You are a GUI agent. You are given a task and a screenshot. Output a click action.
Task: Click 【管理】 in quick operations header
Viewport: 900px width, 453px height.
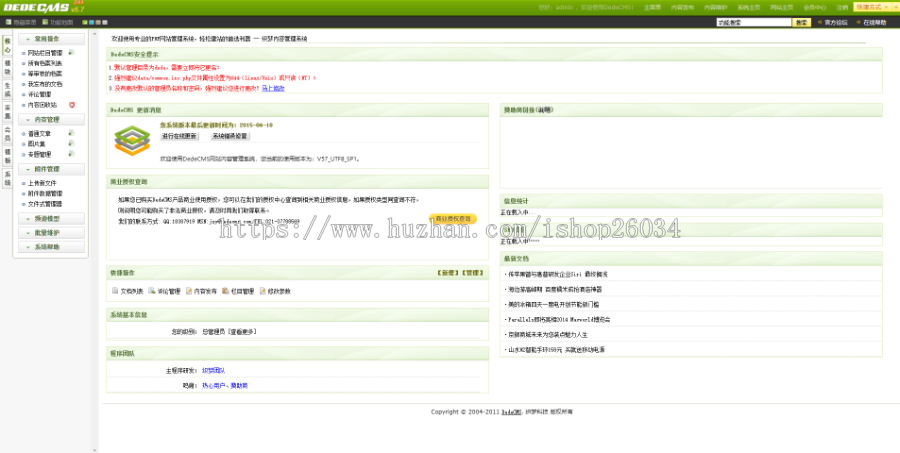pyautogui.click(x=472, y=273)
